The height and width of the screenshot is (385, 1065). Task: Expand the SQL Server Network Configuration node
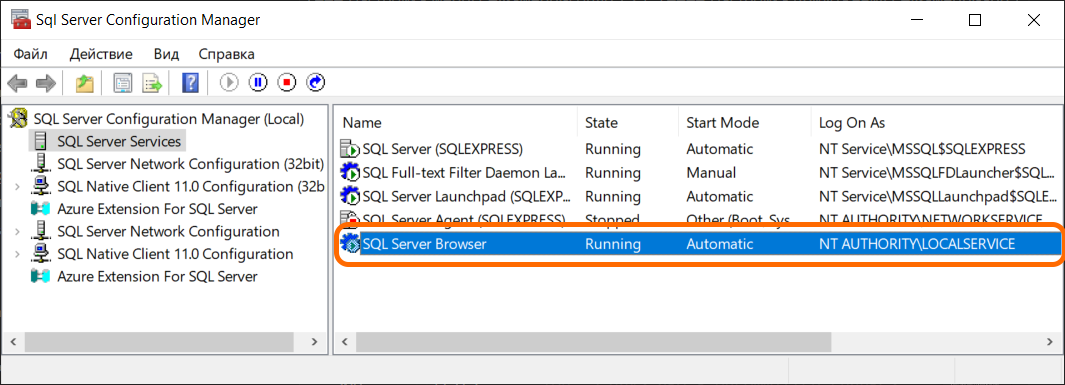(16, 232)
